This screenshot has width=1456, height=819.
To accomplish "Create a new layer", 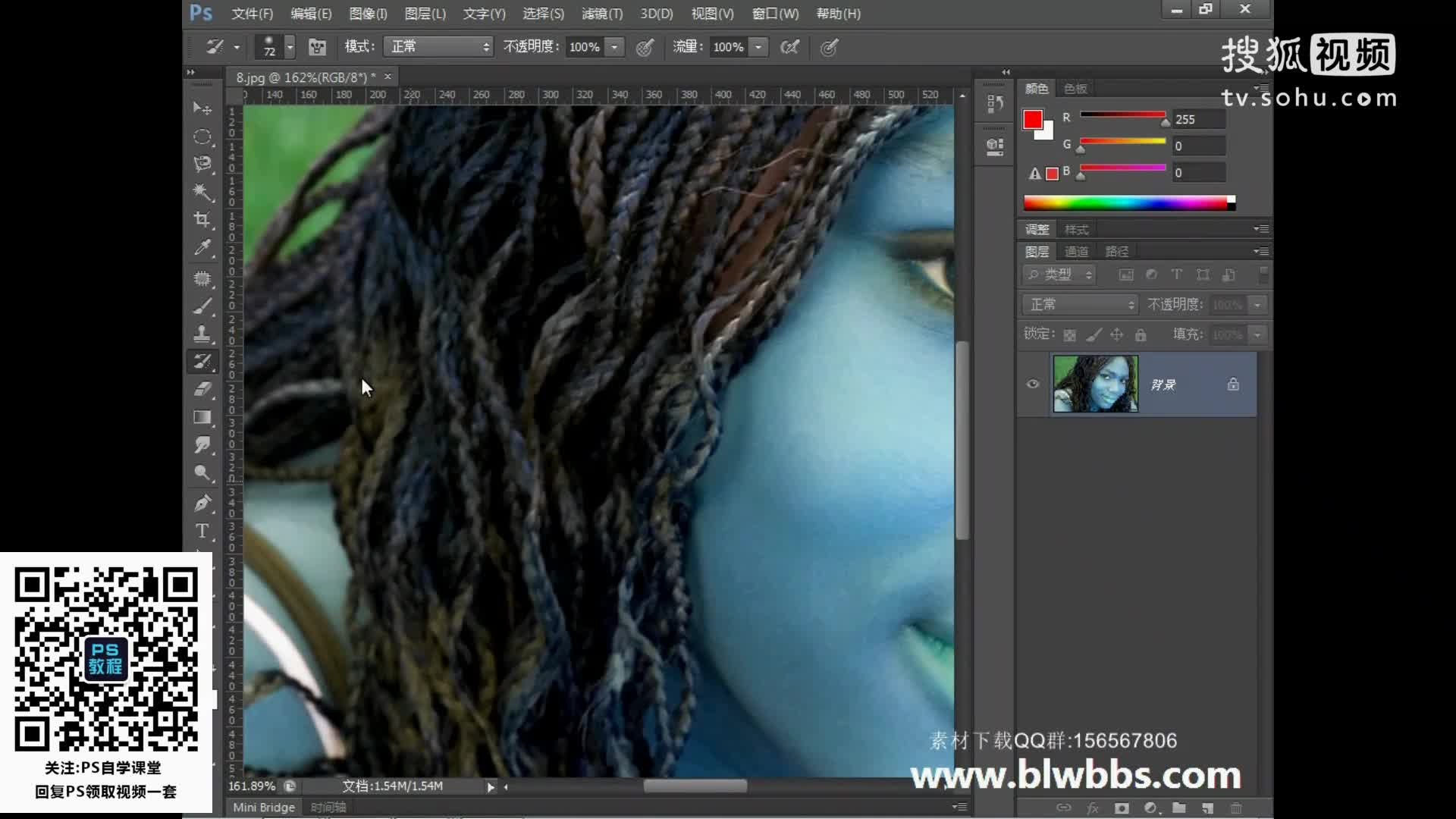I will [x=1207, y=808].
